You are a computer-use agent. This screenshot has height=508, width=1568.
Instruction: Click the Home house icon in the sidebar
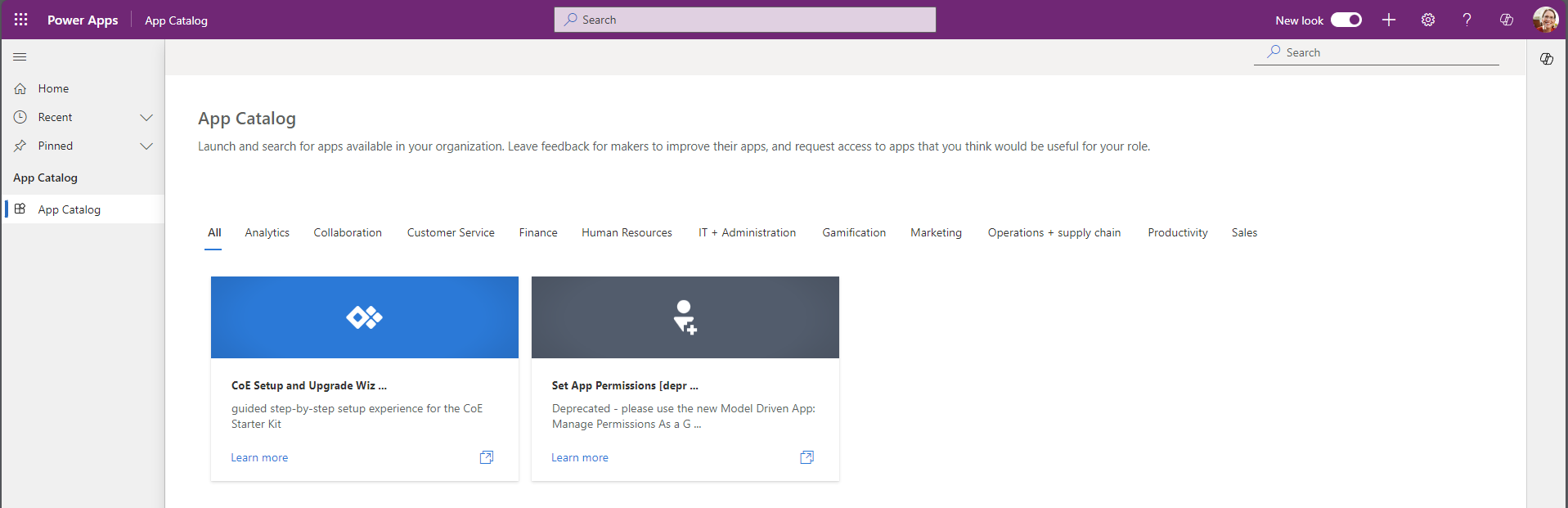coord(20,88)
